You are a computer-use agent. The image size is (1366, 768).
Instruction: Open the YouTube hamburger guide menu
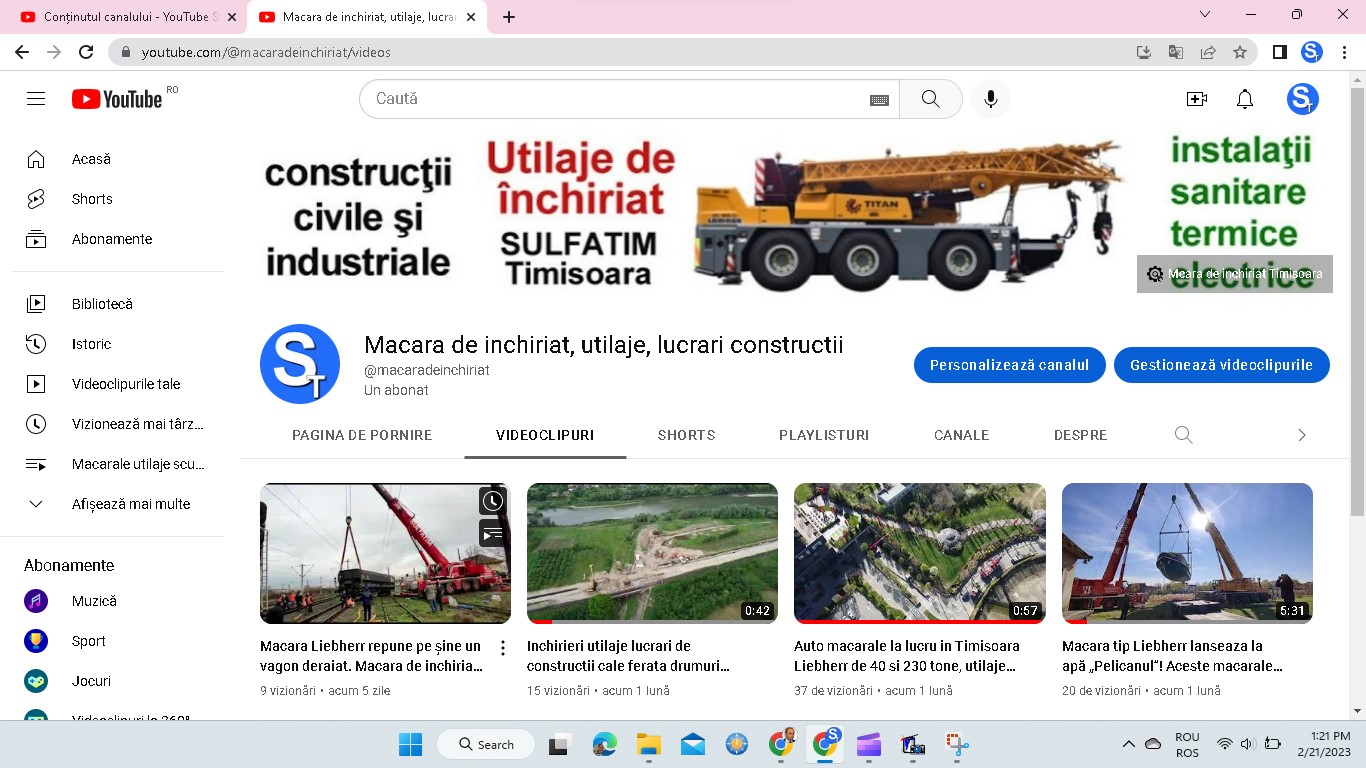tap(36, 99)
